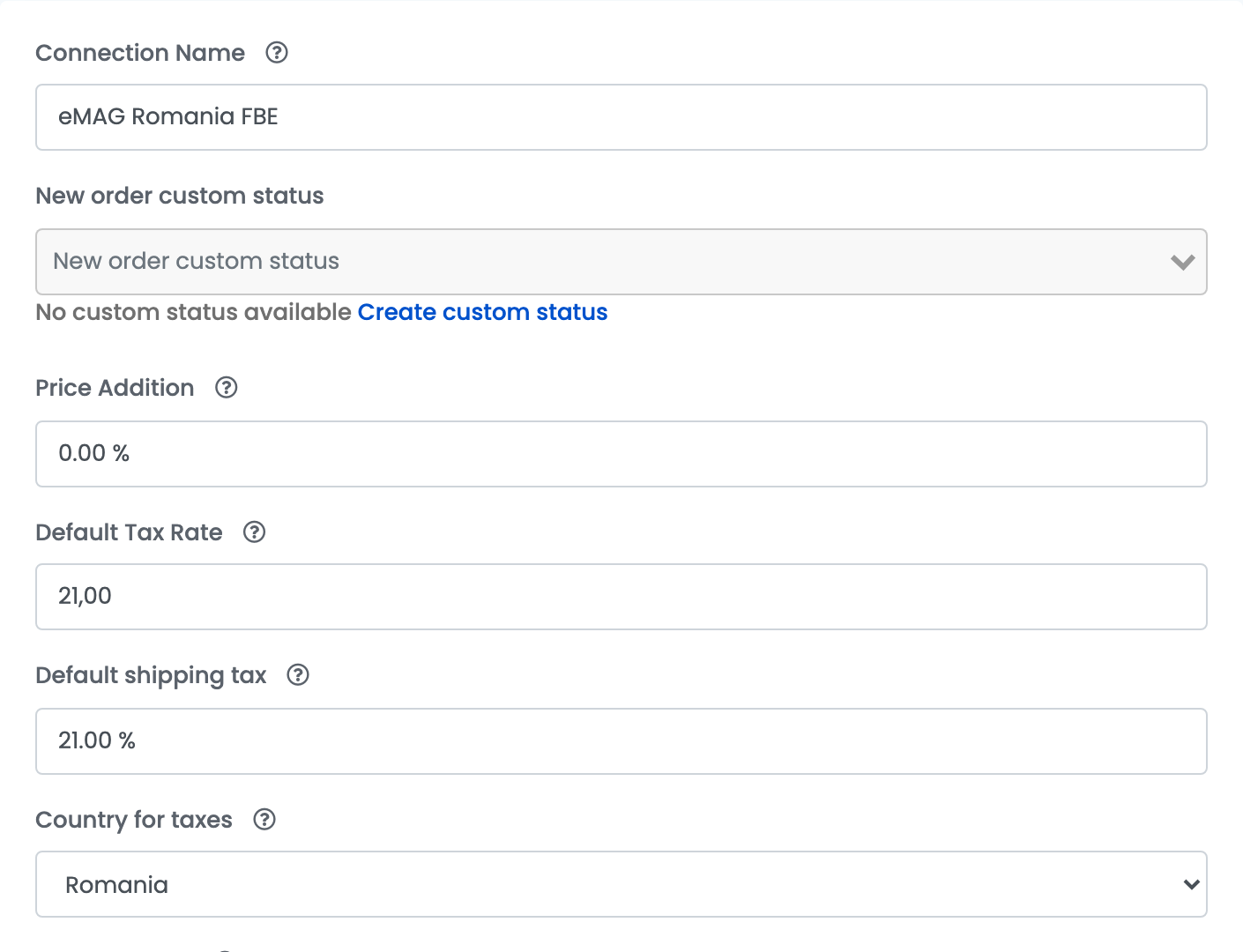Viewport: 1243px width, 952px height.
Task: Focus the Connection Name input field
Action: [x=621, y=117]
